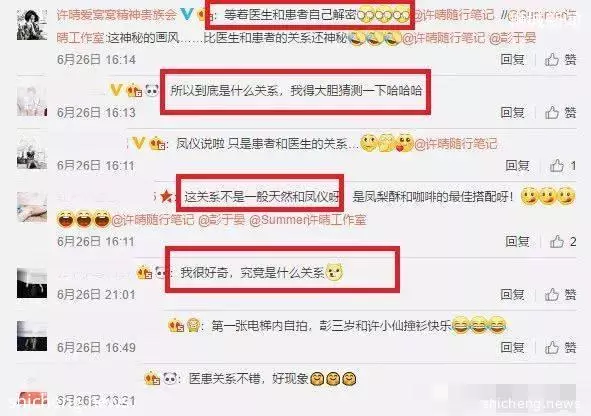Reply to the 16:49 comment
Viewport: 591px width, 416px height.
pos(512,347)
